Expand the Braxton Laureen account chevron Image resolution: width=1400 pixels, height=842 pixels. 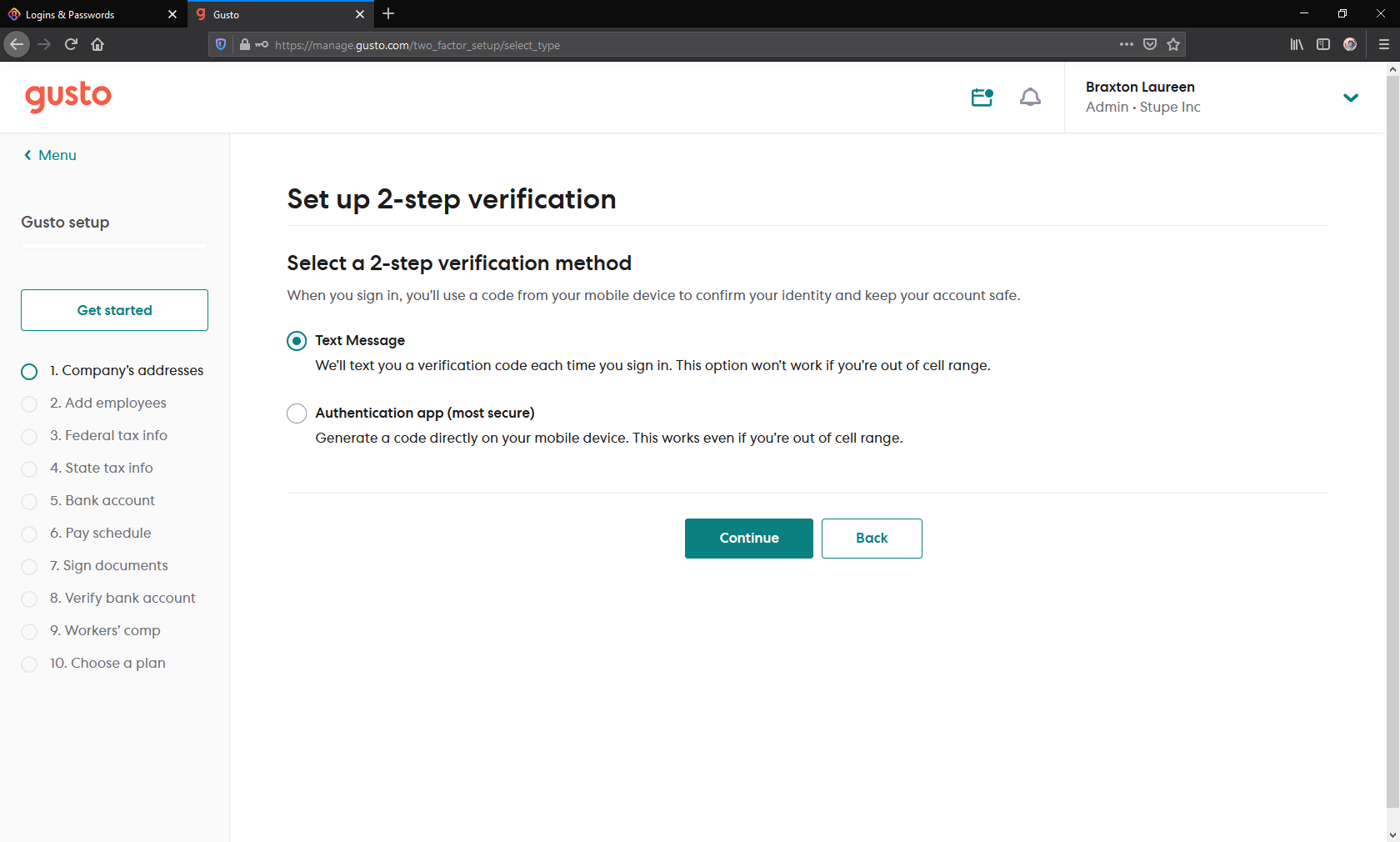click(1351, 98)
